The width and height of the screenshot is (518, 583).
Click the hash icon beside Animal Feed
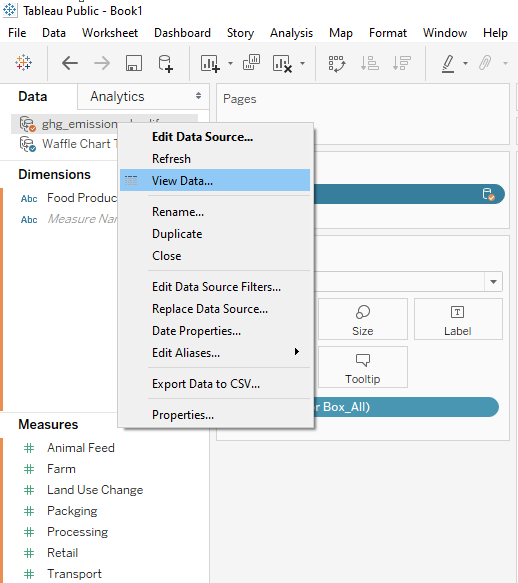[29, 448]
